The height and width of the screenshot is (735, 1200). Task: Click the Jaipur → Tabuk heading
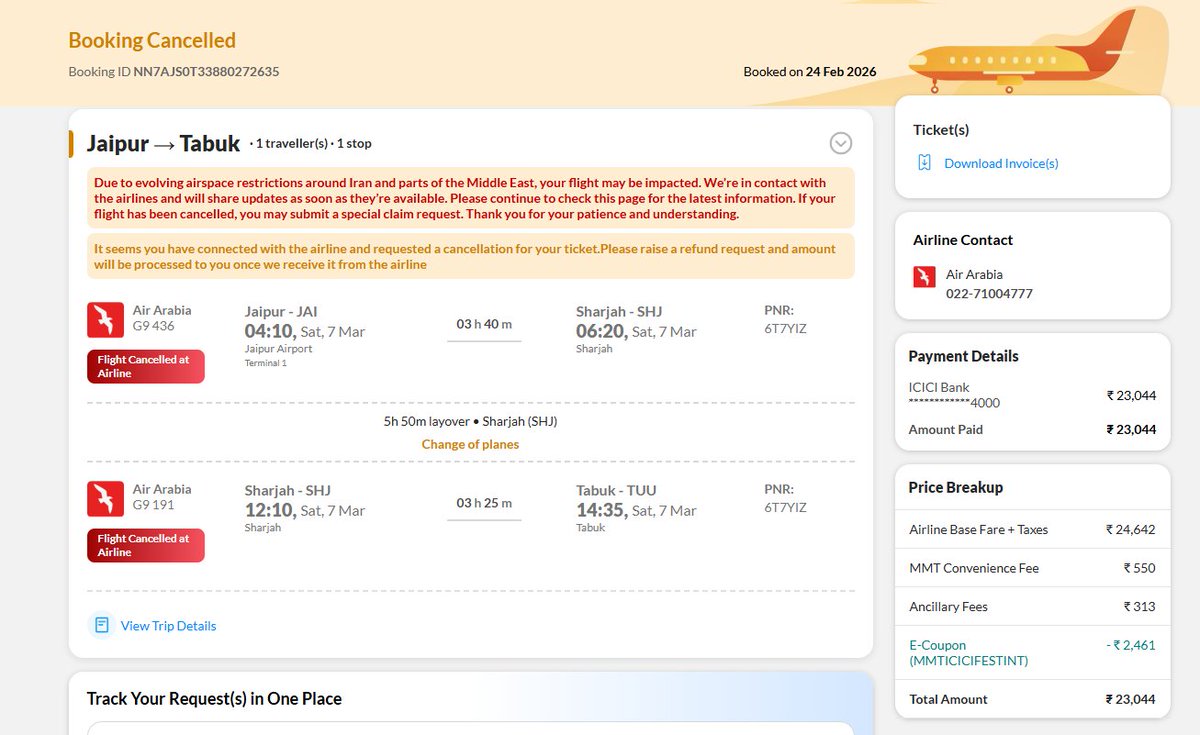tap(163, 143)
